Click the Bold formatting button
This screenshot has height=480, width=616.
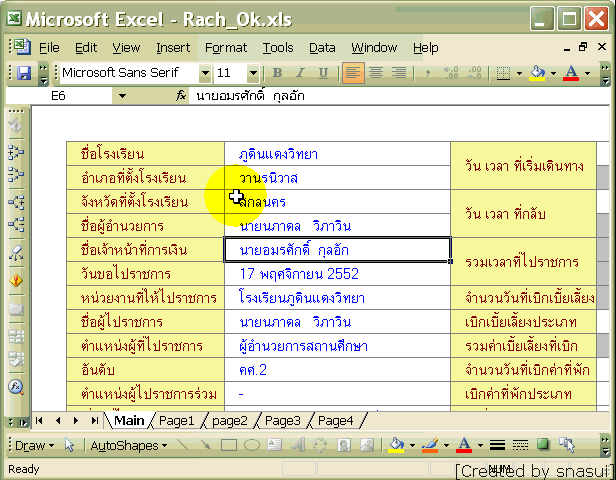(x=276, y=73)
